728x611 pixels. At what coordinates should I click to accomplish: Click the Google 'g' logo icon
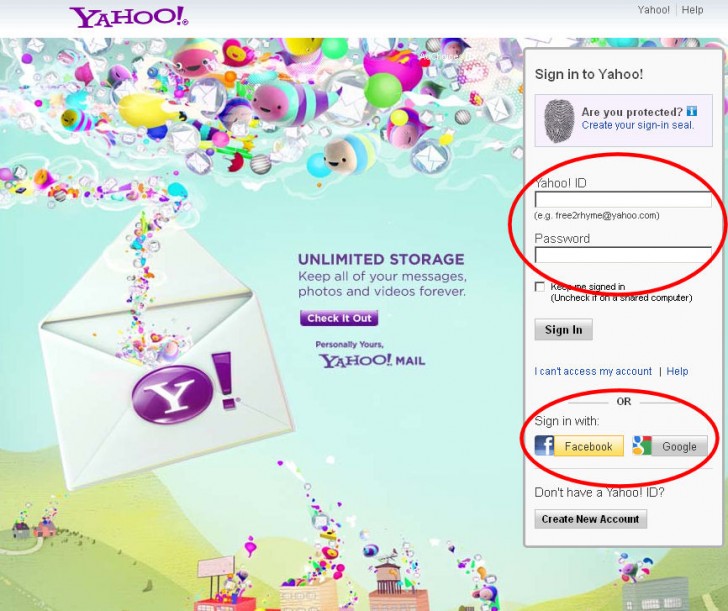(642, 446)
